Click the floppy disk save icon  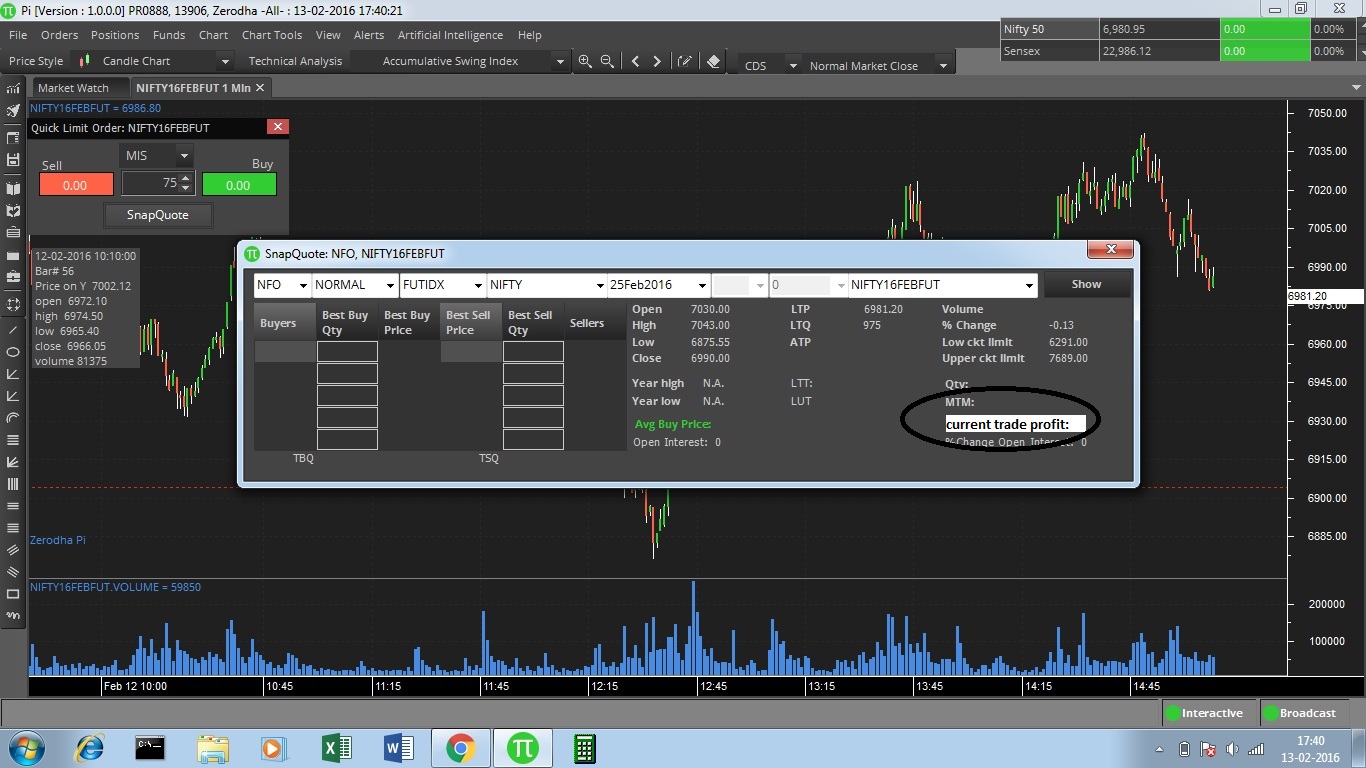(13, 160)
